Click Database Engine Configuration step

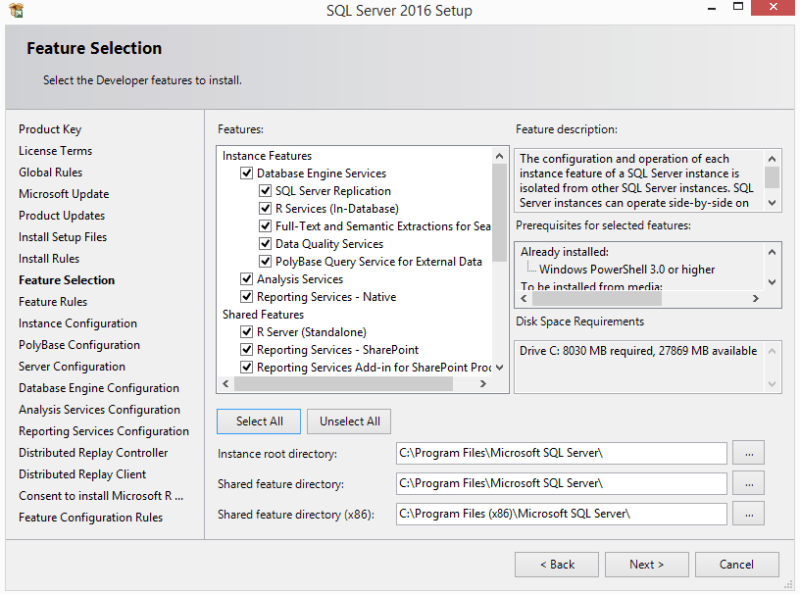(x=99, y=388)
